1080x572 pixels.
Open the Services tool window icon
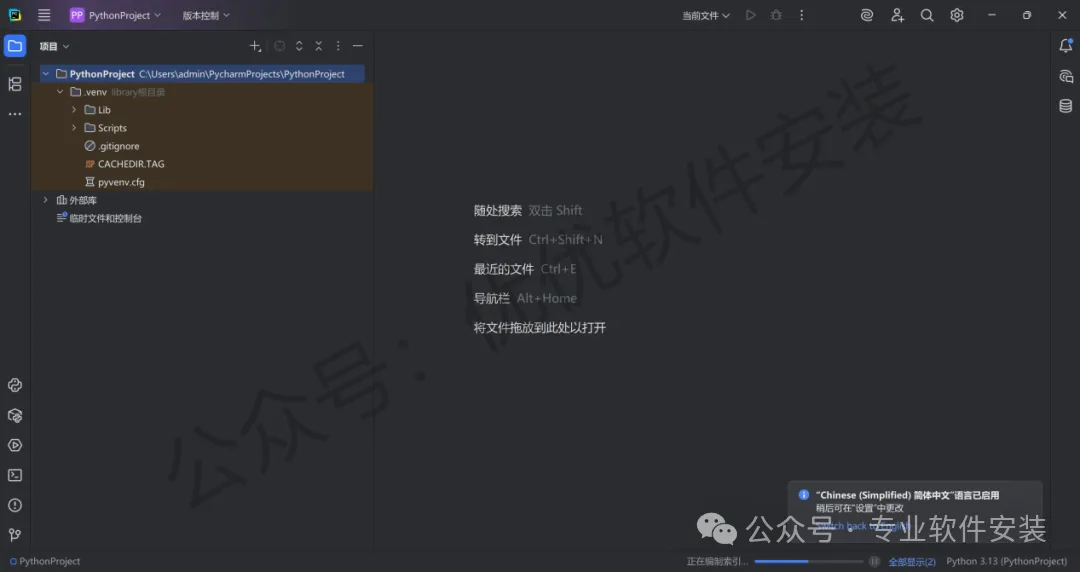(14, 445)
